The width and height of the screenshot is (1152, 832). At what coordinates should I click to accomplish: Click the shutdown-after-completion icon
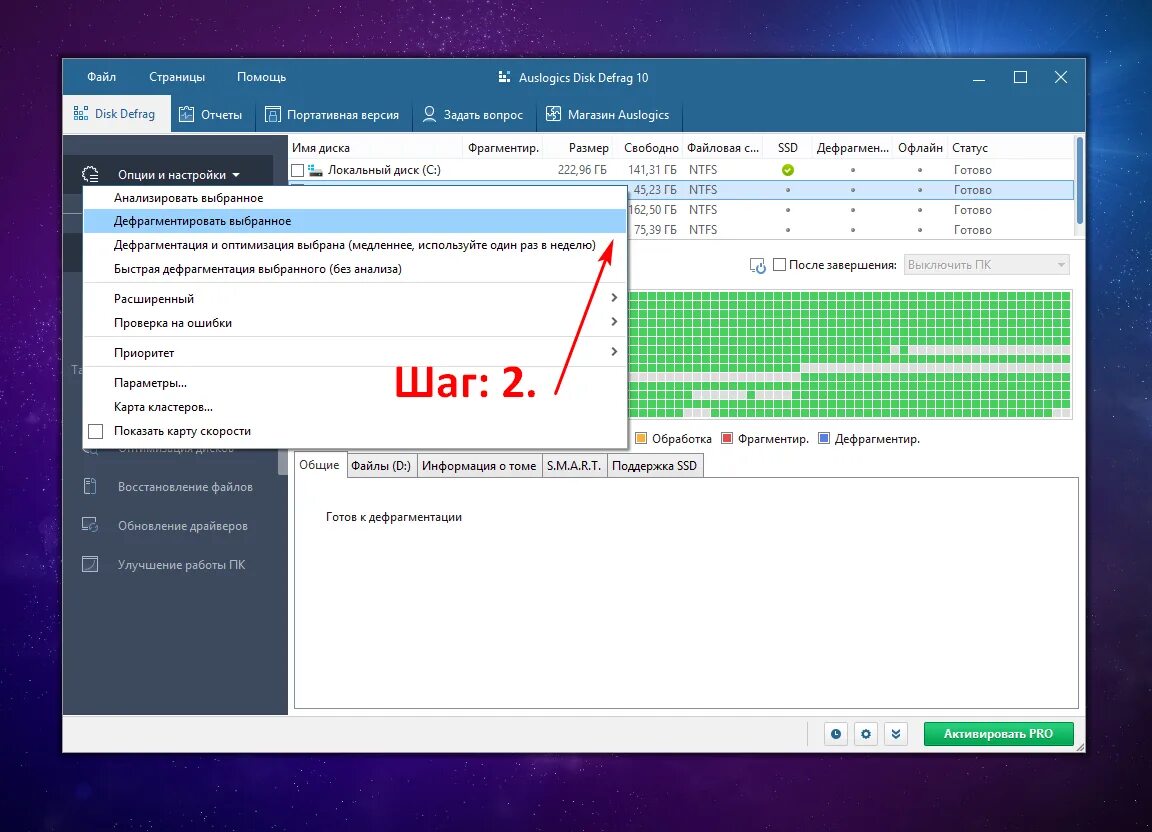coord(757,265)
